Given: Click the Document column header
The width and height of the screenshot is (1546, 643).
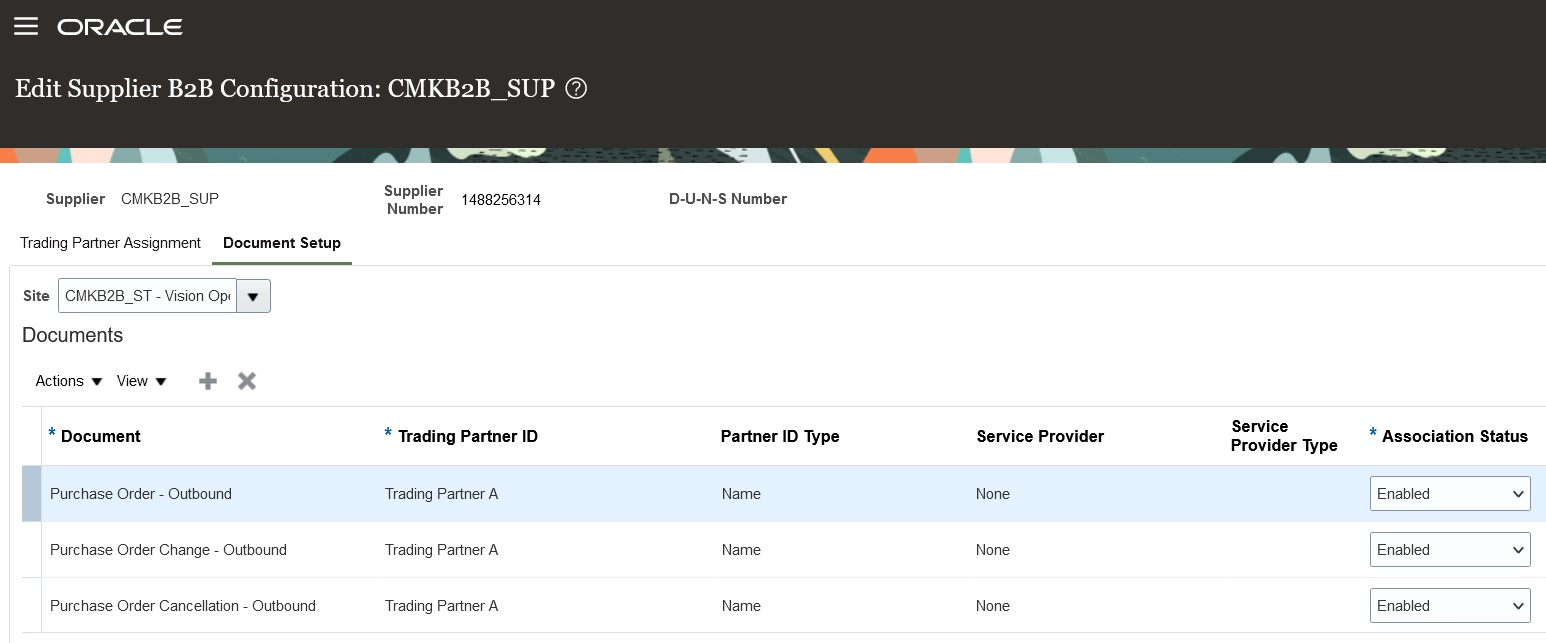Looking at the screenshot, I should click(103, 437).
